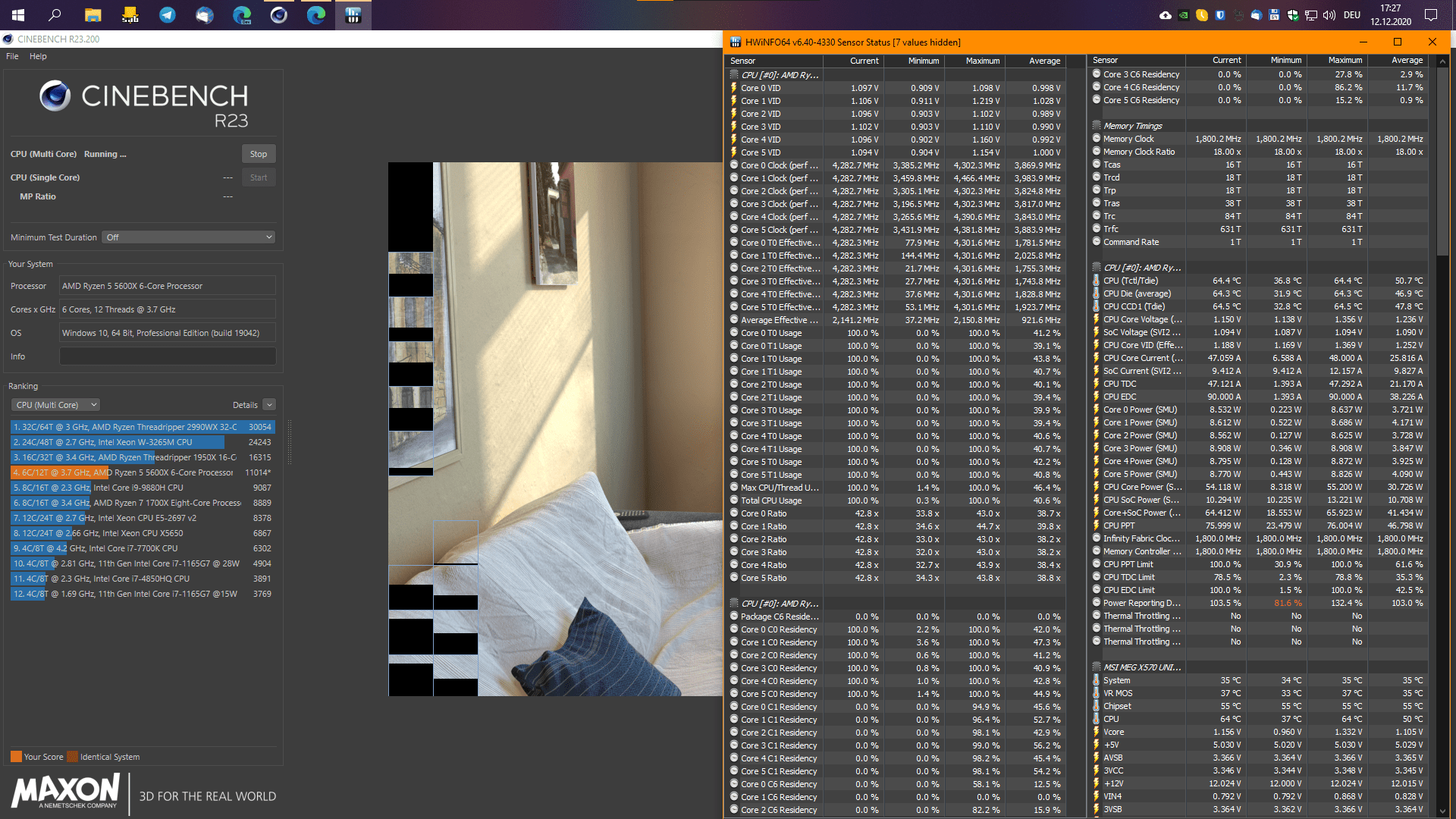This screenshot has width=1456, height=819.
Task: Open stable Microsoft Edge from taskbar
Action: [315, 14]
